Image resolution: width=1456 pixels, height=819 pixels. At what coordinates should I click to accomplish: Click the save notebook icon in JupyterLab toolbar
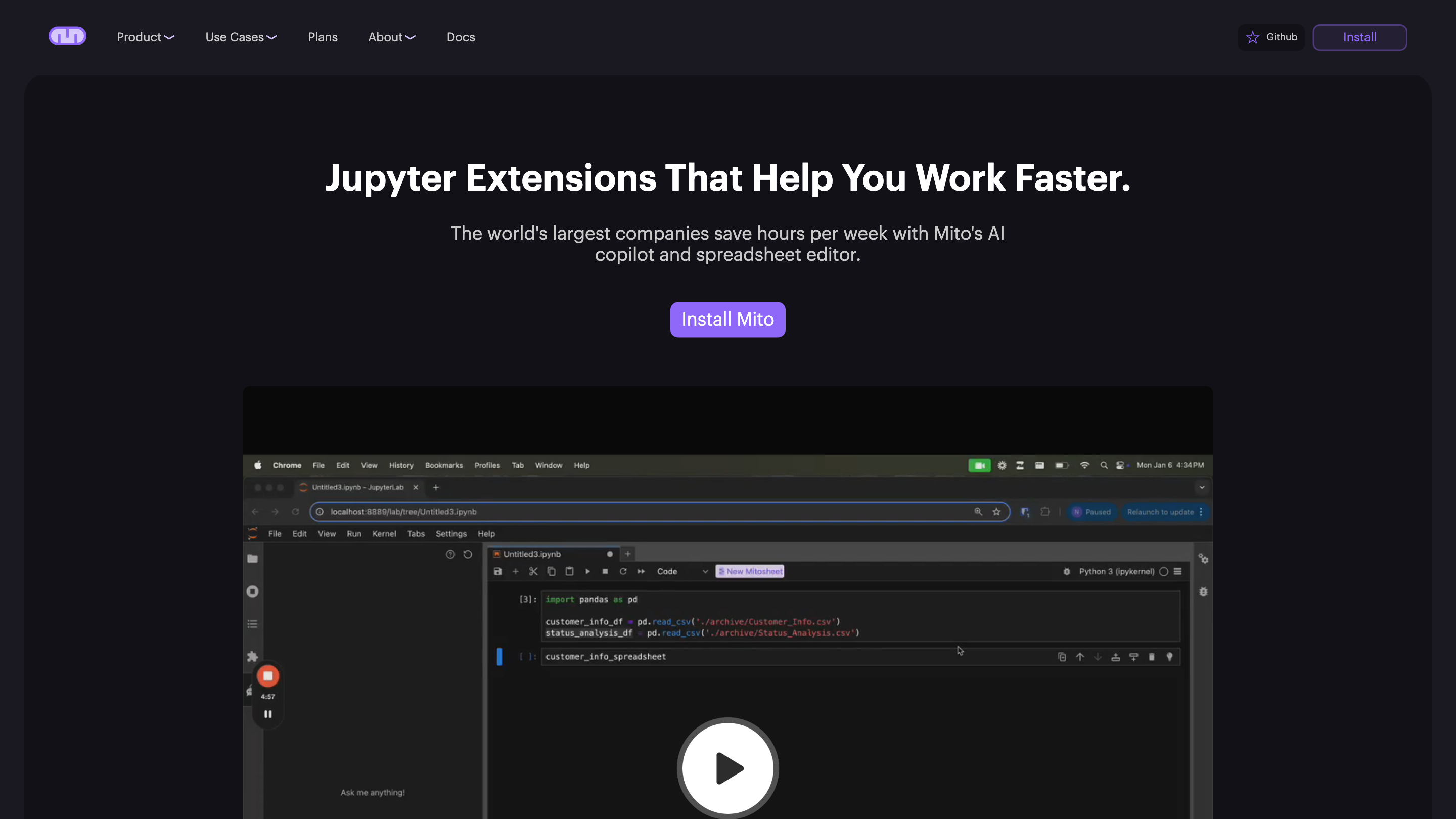click(x=497, y=571)
